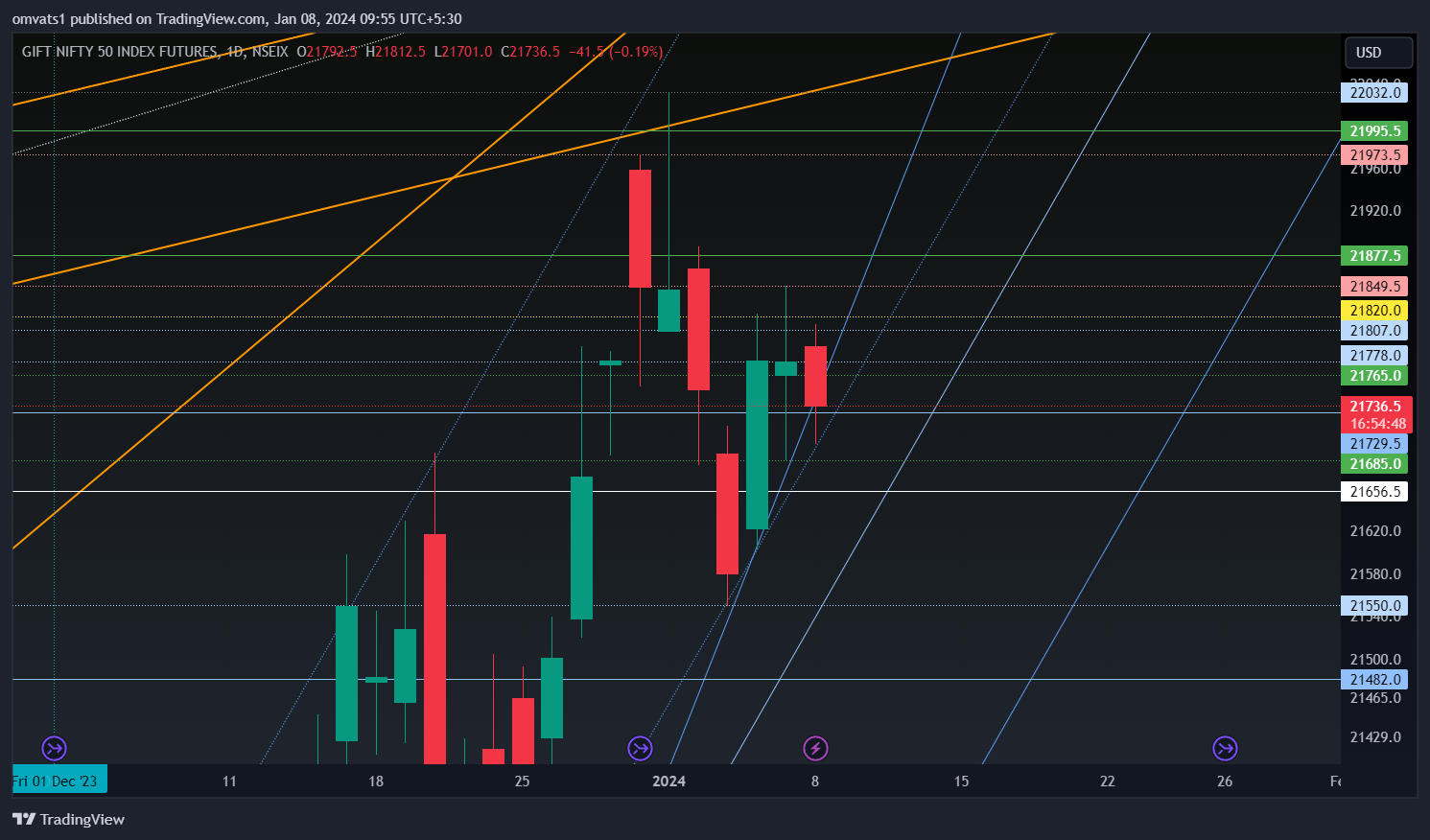The image size is (1430, 840).
Task: Click the contract switch icon above the 2024 label
Action: coord(640,748)
